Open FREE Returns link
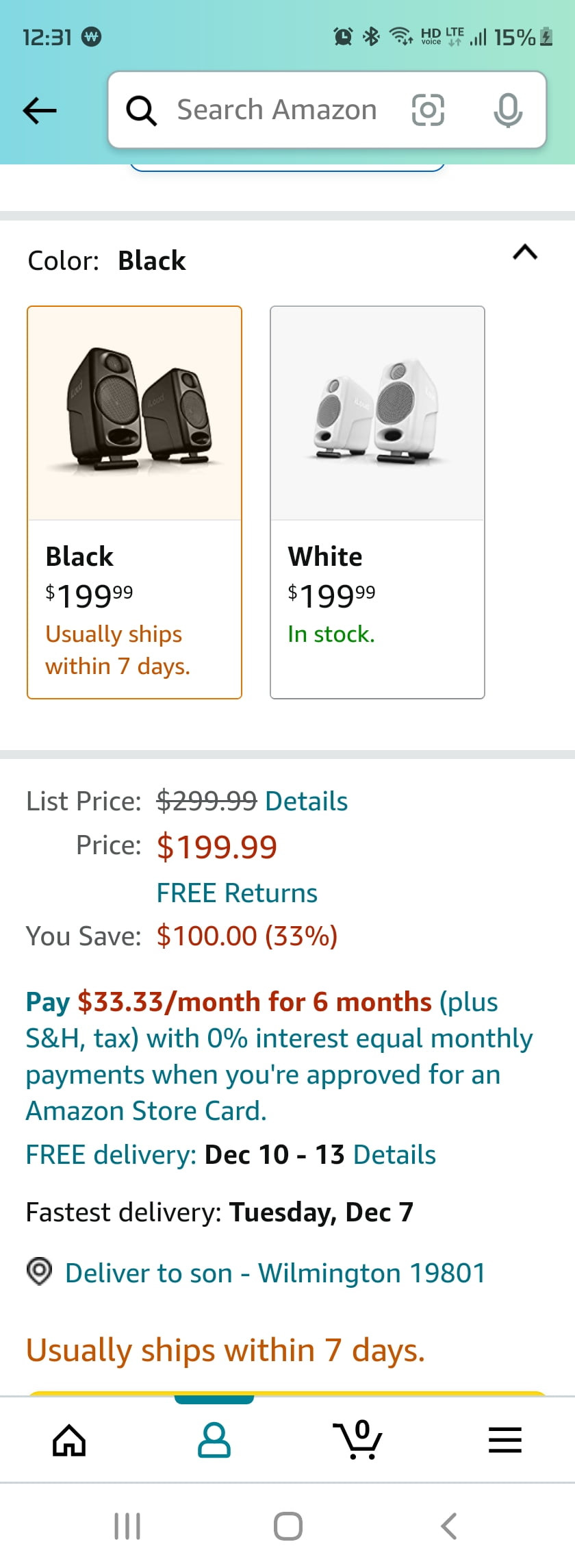 (237, 893)
